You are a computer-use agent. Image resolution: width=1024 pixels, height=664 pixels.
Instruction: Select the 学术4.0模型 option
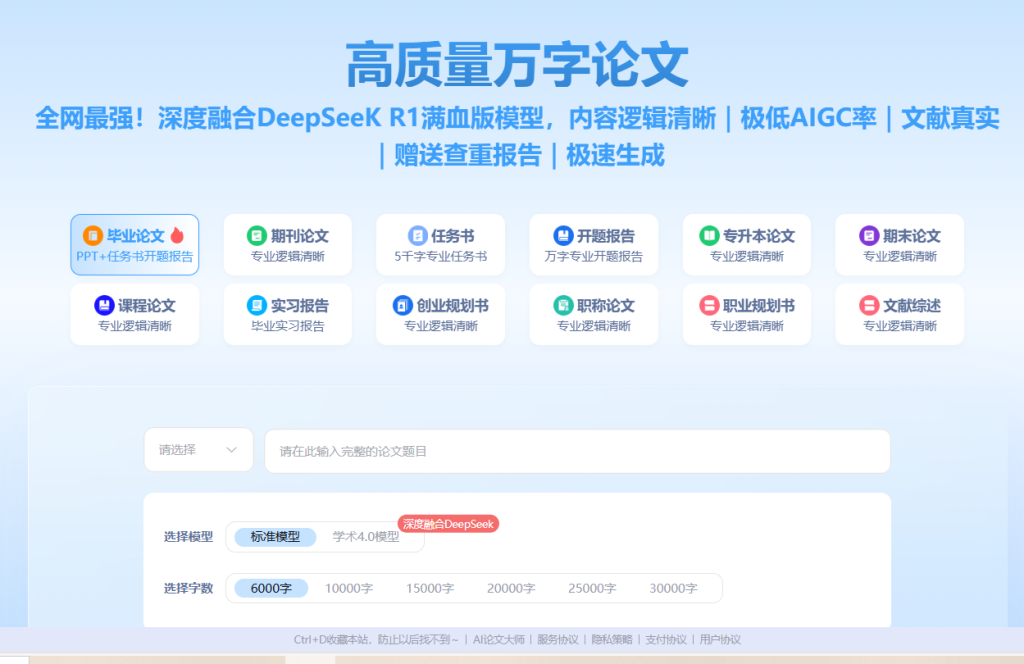pos(366,537)
